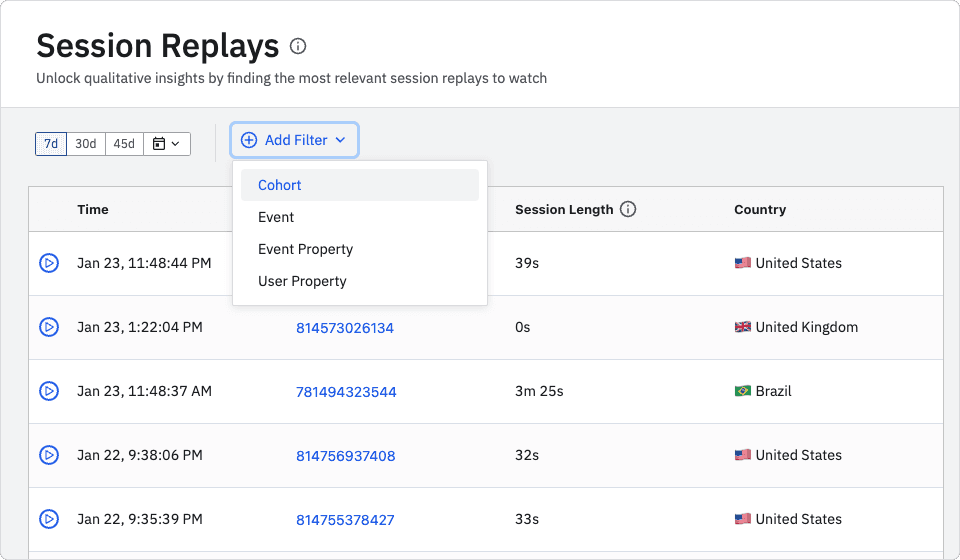This screenshot has width=960, height=560.
Task: Play the Jan 23, 11:48:44 PM session replay
Action: (x=48, y=263)
